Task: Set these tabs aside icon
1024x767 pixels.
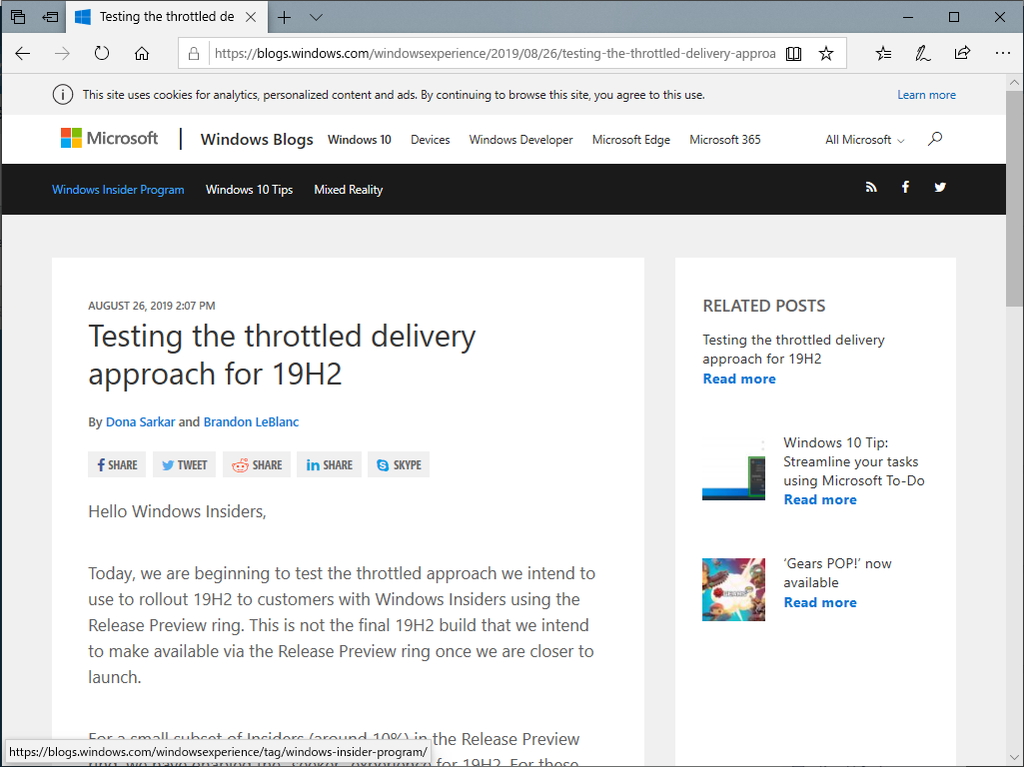Action: [50, 17]
